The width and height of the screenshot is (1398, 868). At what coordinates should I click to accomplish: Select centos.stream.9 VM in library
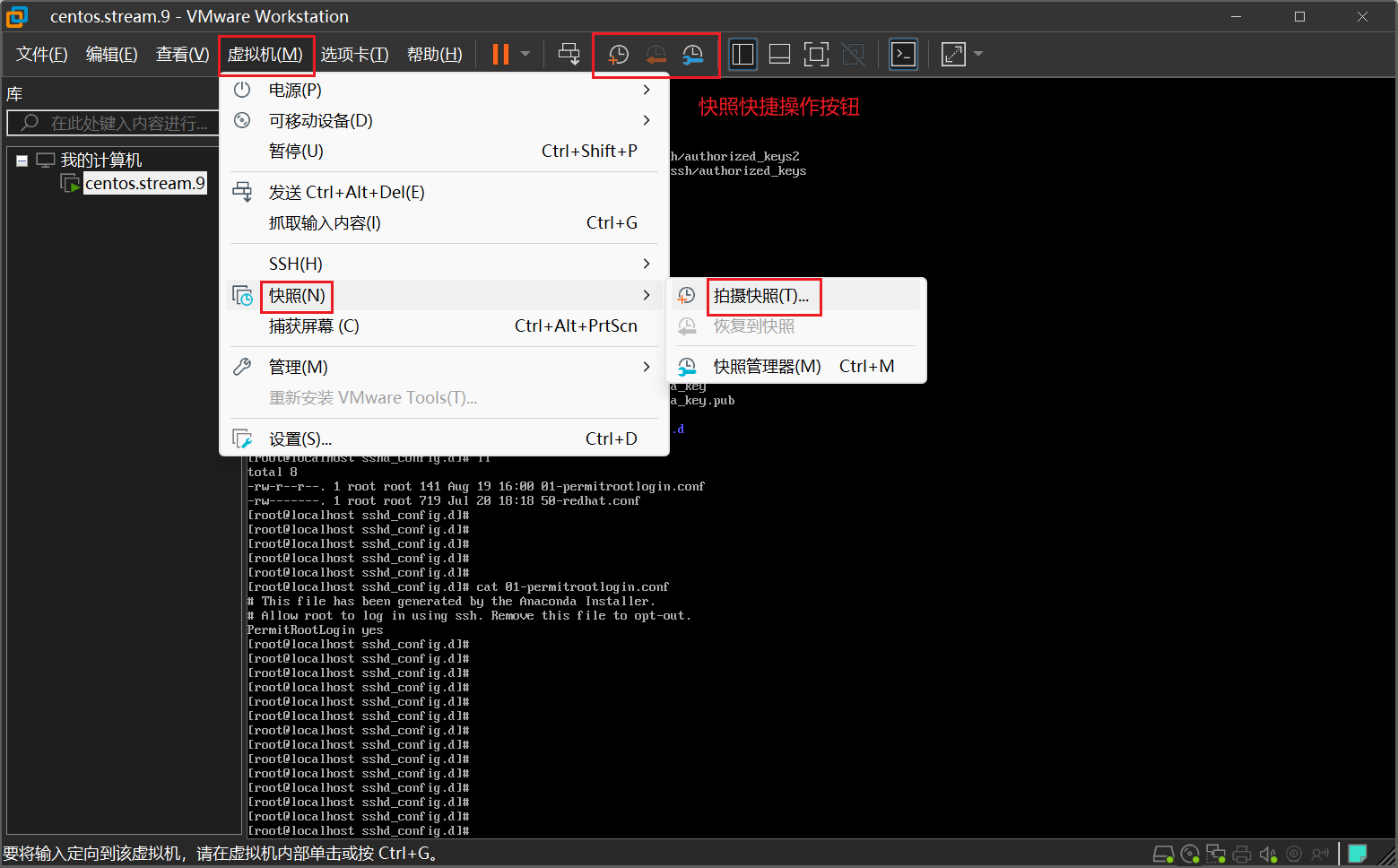[144, 184]
